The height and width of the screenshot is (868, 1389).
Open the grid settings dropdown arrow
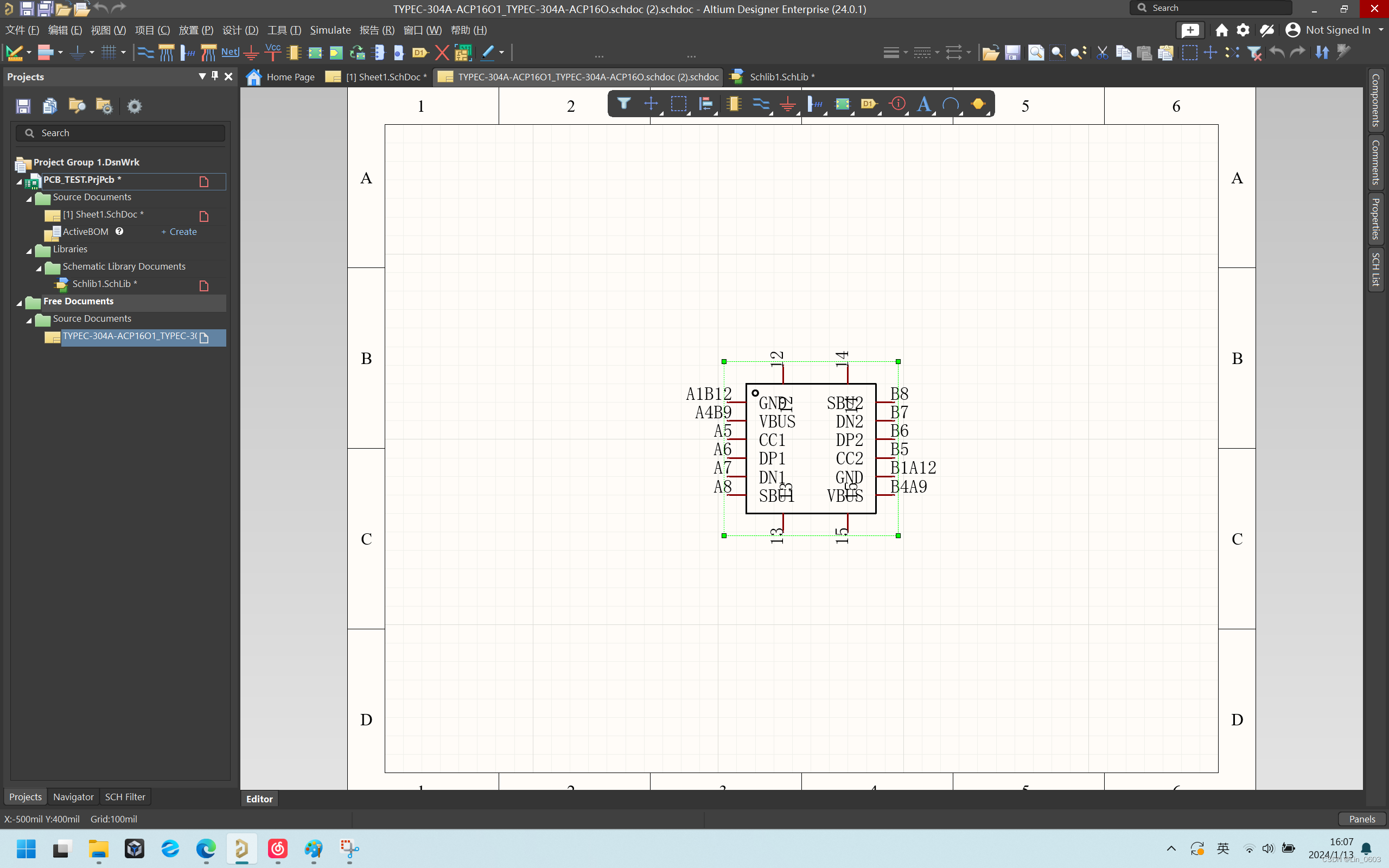point(123,53)
